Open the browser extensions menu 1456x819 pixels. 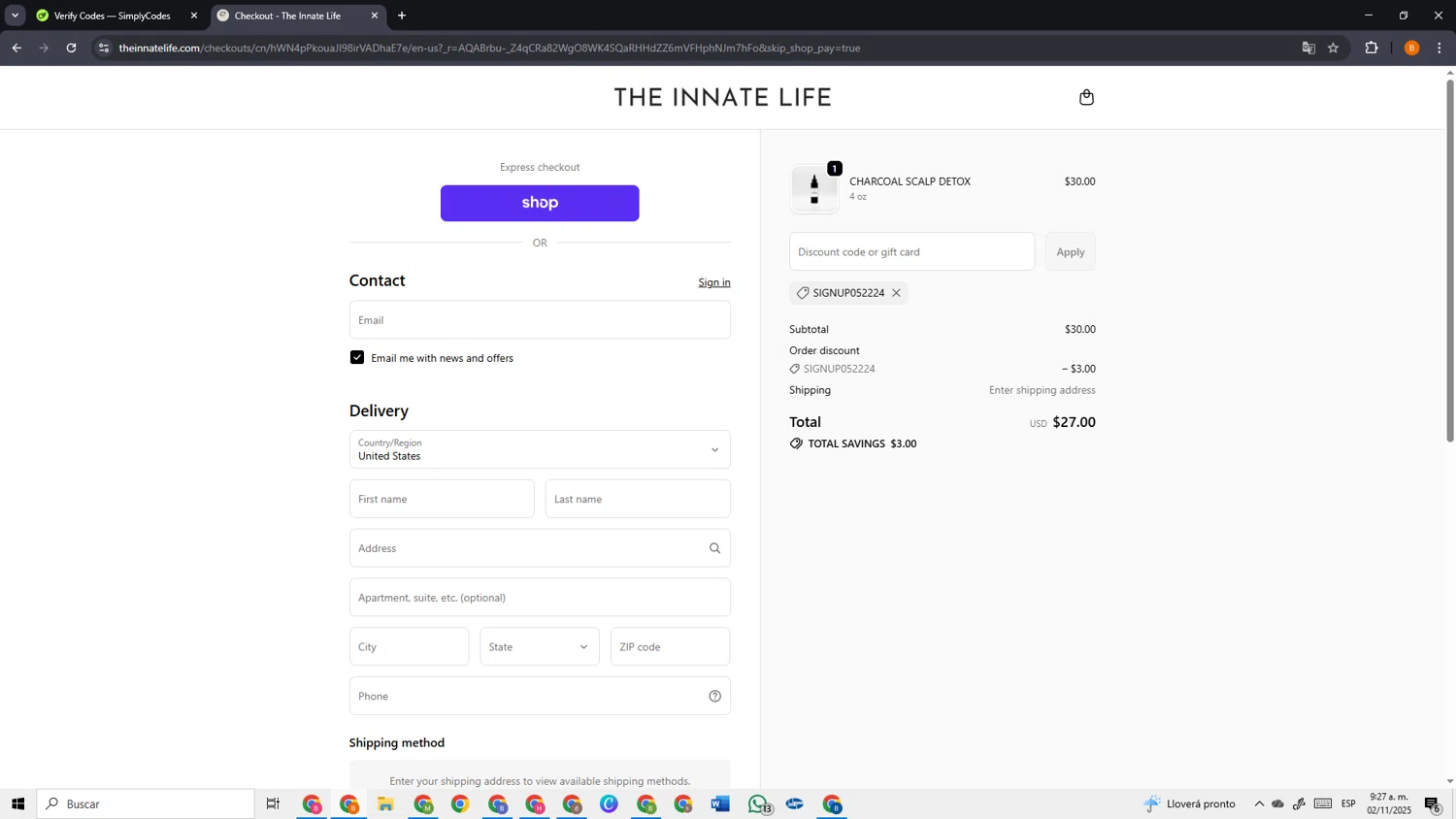tap(1372, 48)
